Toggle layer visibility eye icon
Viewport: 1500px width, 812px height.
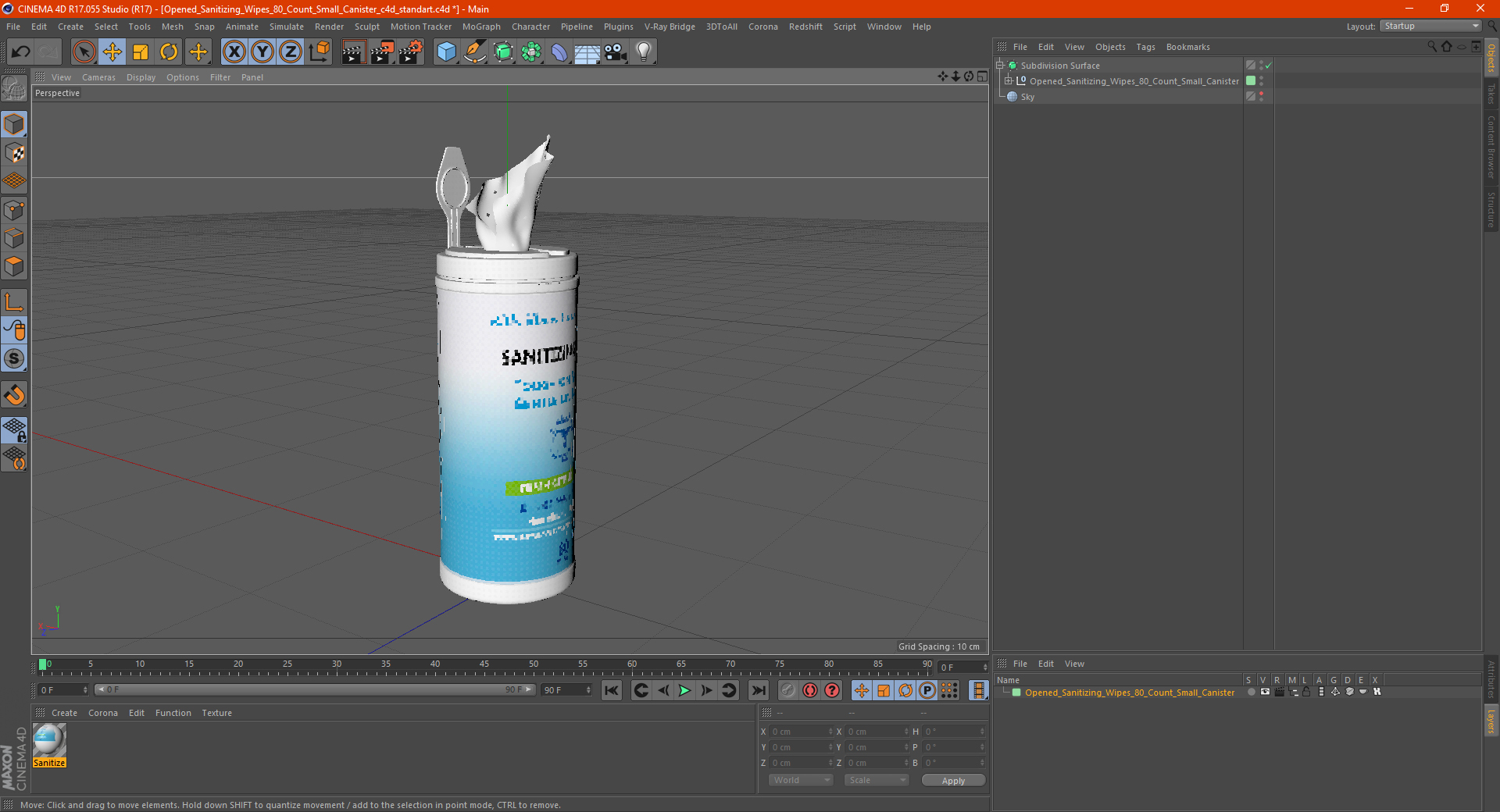[x=1265, y=693]
